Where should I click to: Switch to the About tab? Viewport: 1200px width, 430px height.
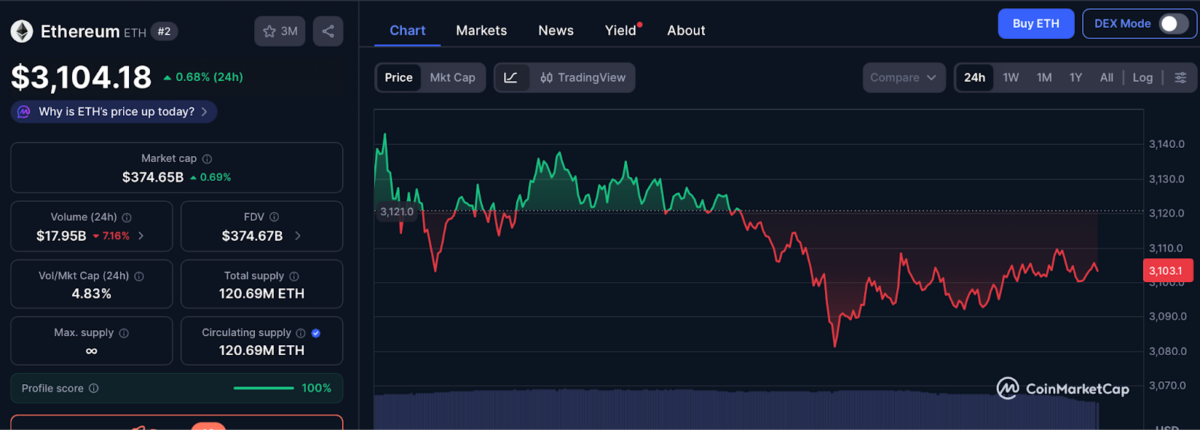click(686, 30)
